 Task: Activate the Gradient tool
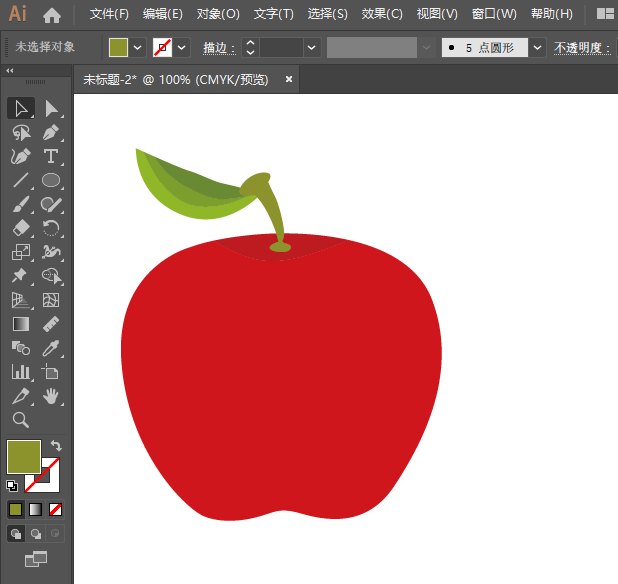(x=20, y=324)
